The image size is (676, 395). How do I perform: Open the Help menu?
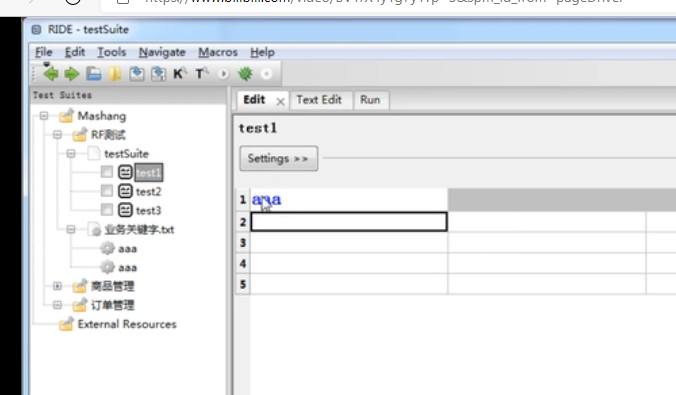coord(262,52)
